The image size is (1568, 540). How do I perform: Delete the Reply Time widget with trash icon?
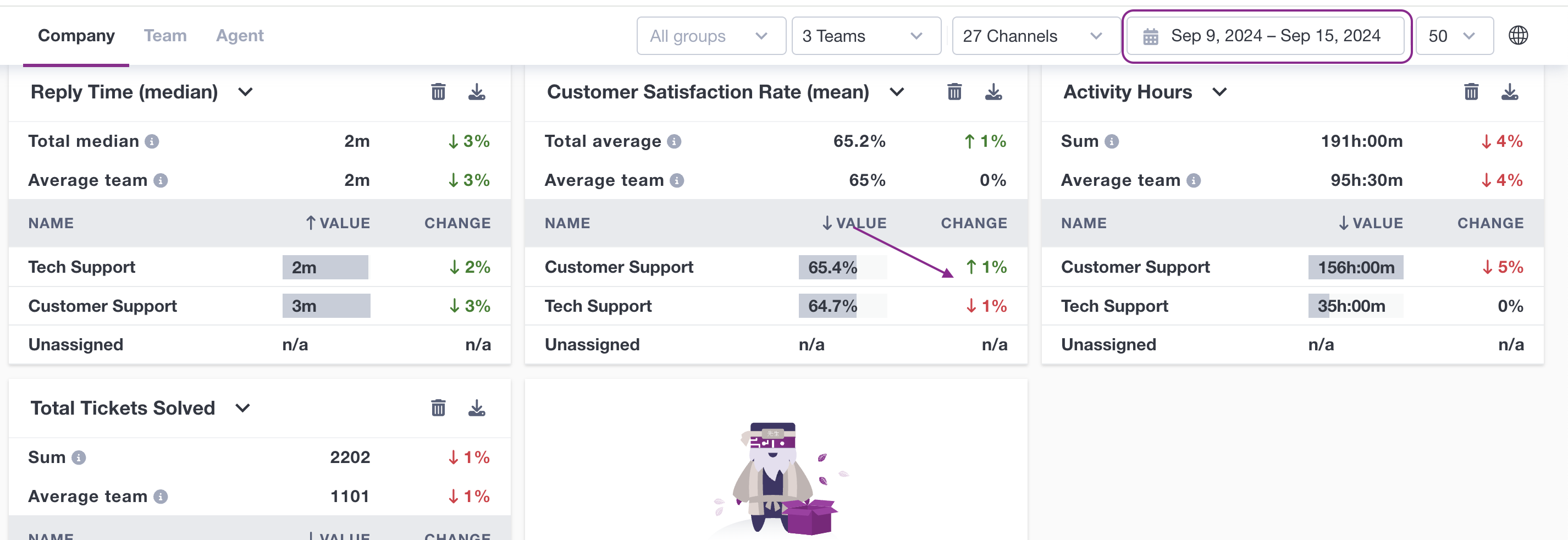coord(438,92)
